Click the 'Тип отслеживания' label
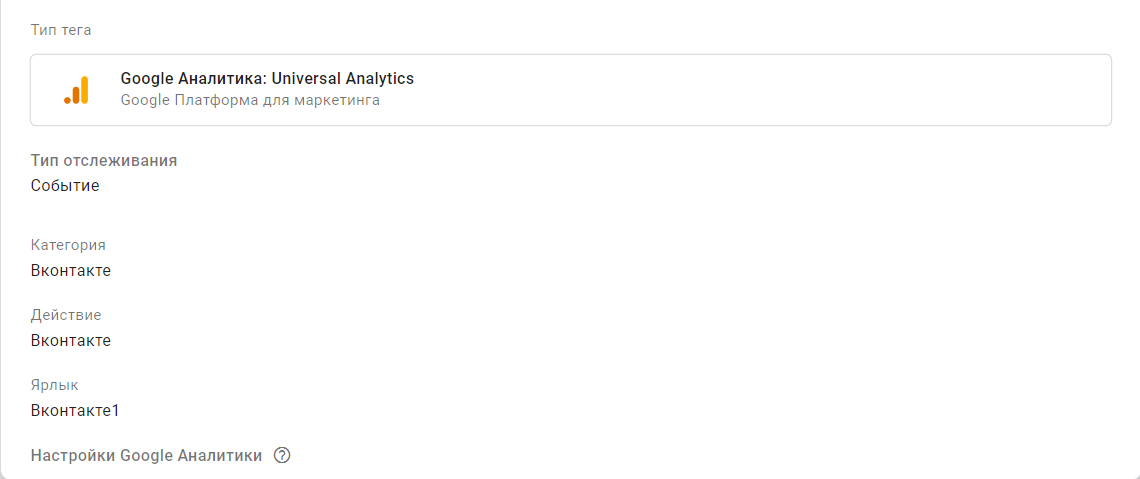This screenshot has width=1140, height=479. click(104, 161)
